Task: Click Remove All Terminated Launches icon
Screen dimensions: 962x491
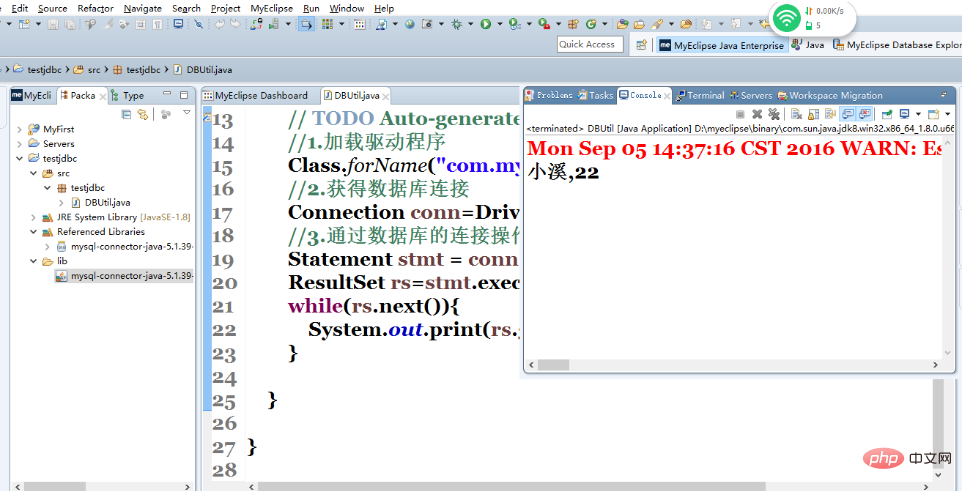Action: (x=774, y=114)
